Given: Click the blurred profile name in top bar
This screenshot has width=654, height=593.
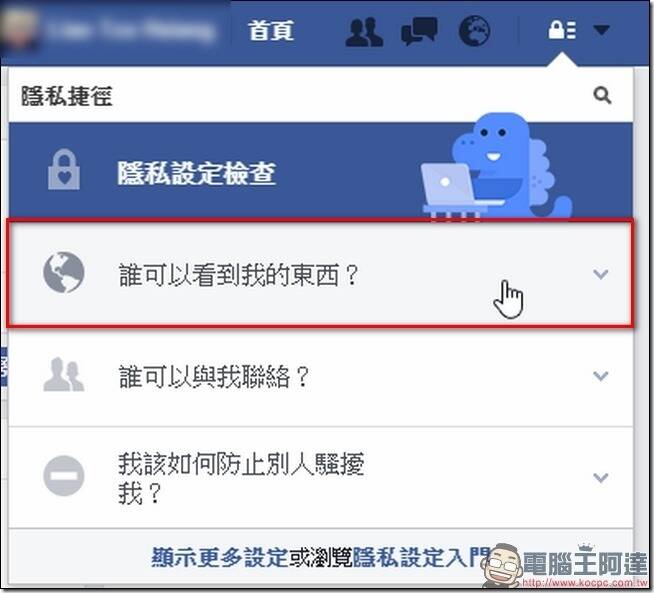Looking at the screenshot, I should click(131, 31).
